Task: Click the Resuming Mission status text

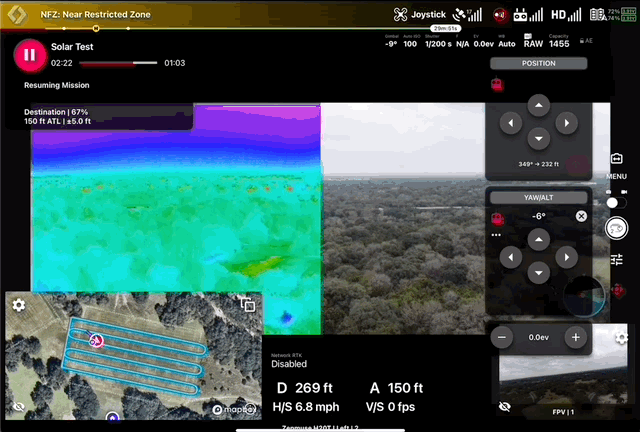Action: 57,85
